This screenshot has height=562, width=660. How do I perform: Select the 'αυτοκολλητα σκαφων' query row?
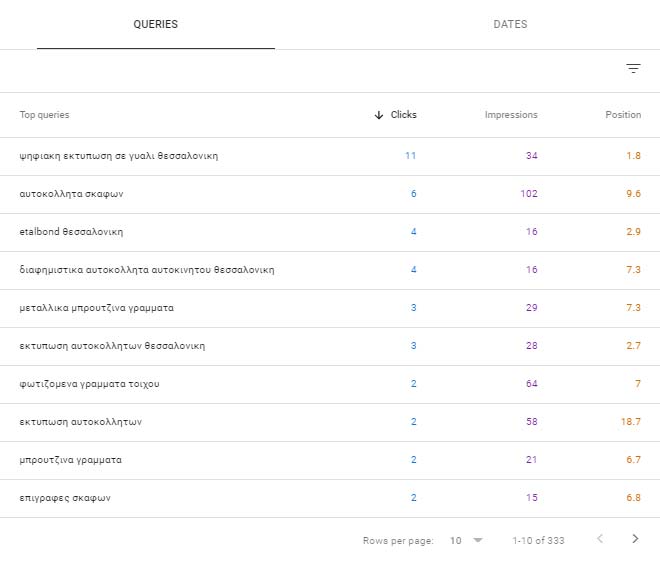point(71,194)
